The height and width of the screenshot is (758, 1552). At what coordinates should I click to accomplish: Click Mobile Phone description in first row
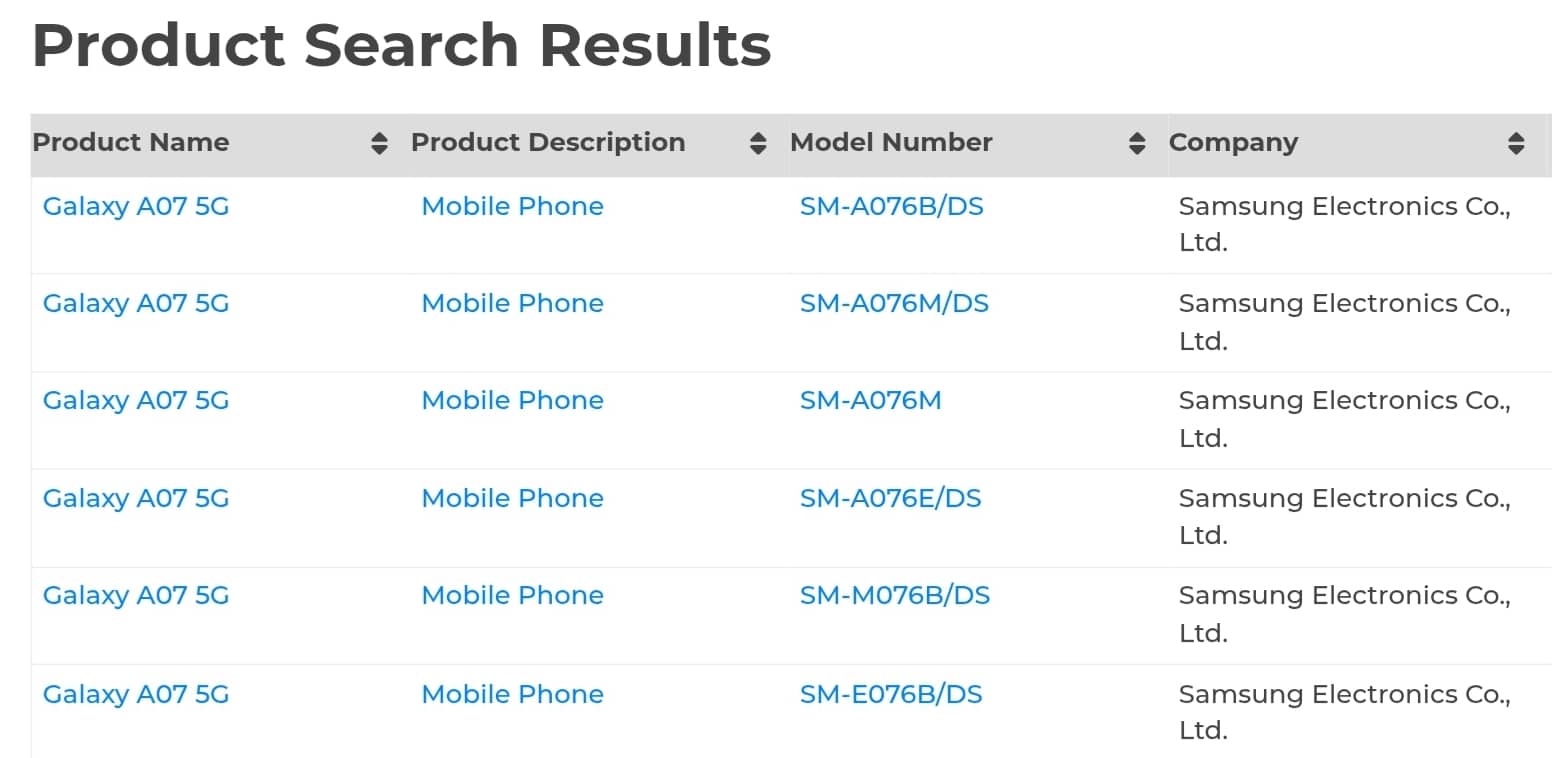point(512,206)
